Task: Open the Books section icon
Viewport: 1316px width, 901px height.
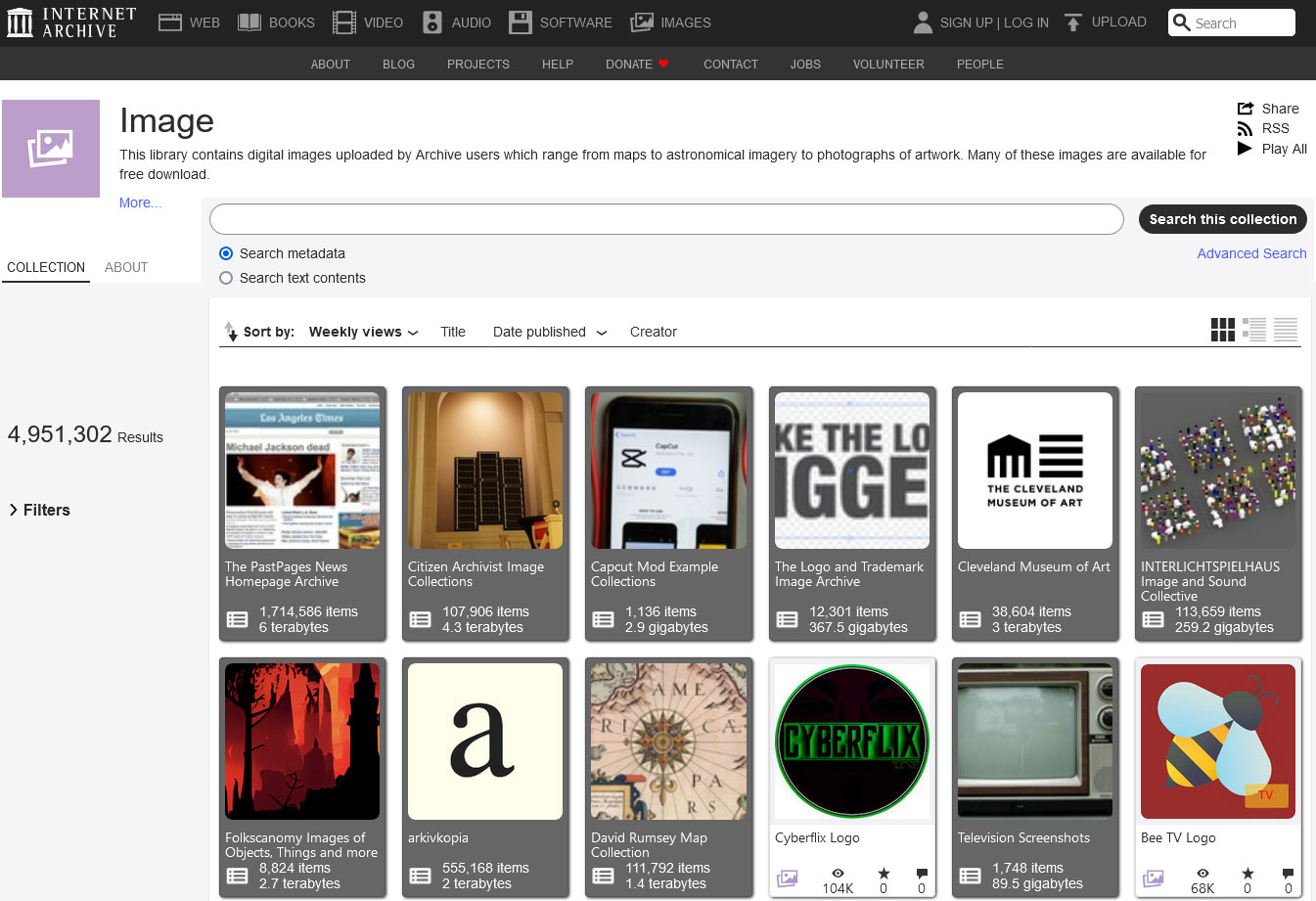Action: tap(250, 23)
